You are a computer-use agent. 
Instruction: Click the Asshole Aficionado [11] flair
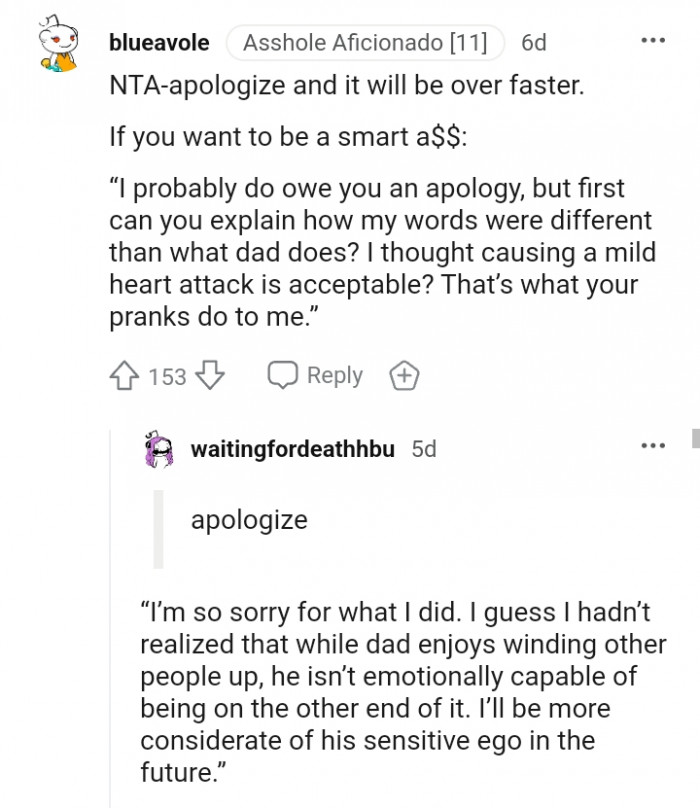click(365, 43)
